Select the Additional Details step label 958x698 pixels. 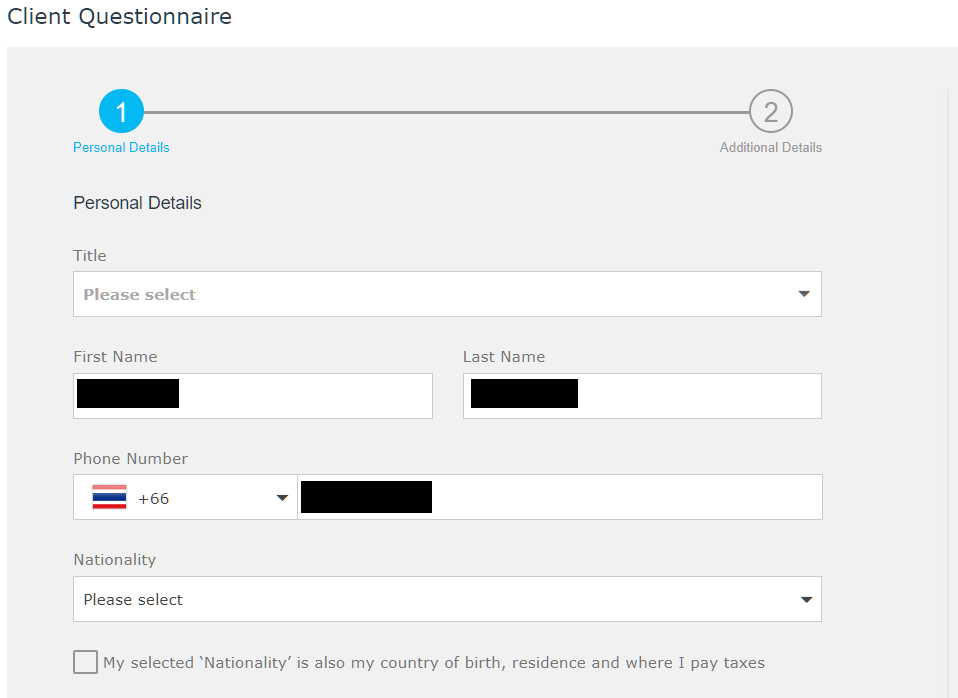[770, 147]
